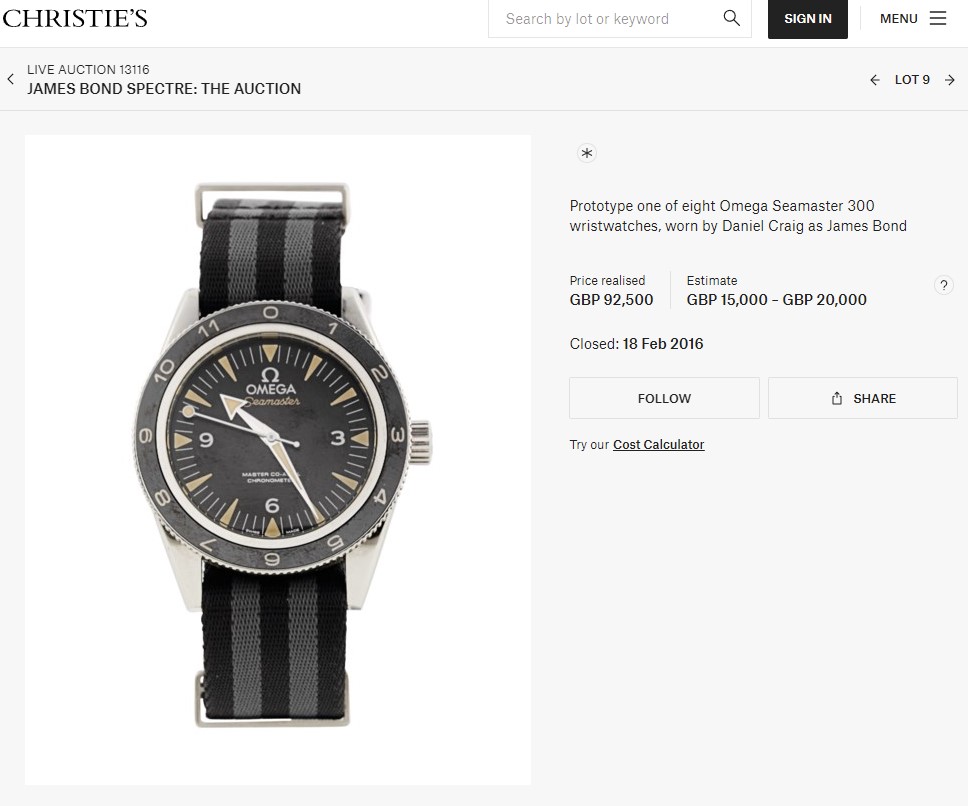The image size is (968, 806).
Task: Open the Cost Calculator link
Action: click(658, 445)
